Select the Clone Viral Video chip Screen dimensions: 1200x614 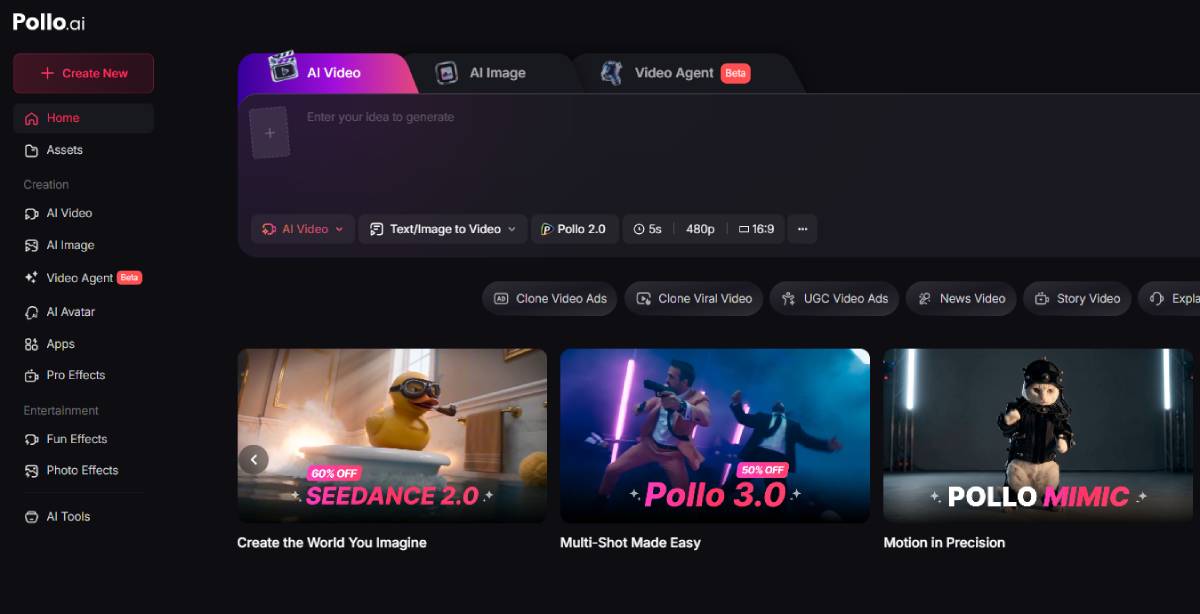point(694,298)
